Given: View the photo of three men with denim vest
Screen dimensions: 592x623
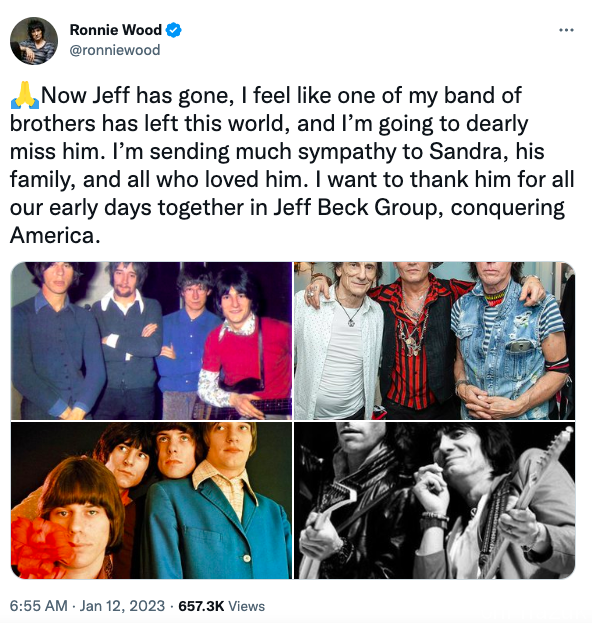Looking at the screenshot, I should pos(434,341).
